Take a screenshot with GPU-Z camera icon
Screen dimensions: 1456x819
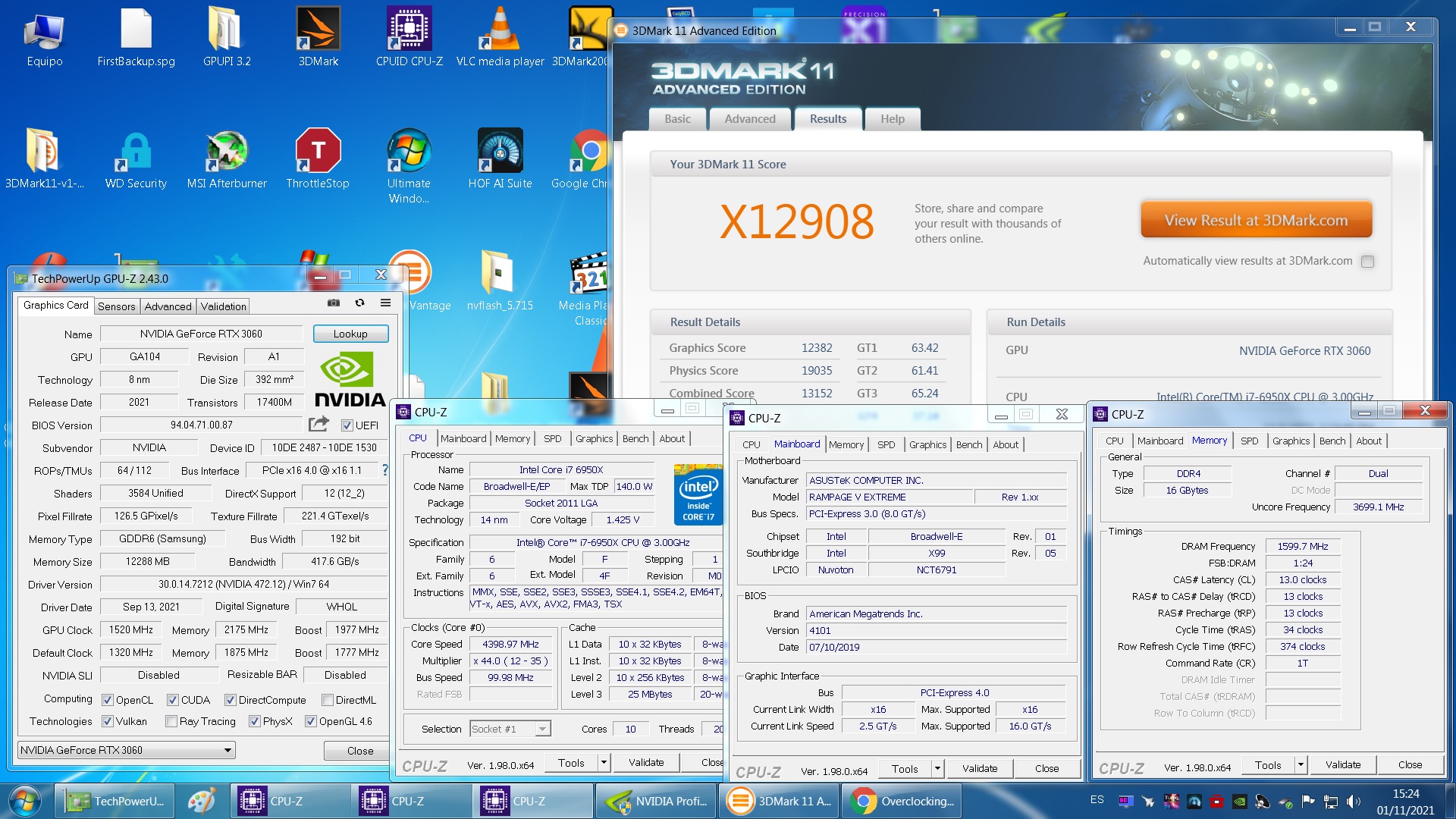[x=334, y=303]
